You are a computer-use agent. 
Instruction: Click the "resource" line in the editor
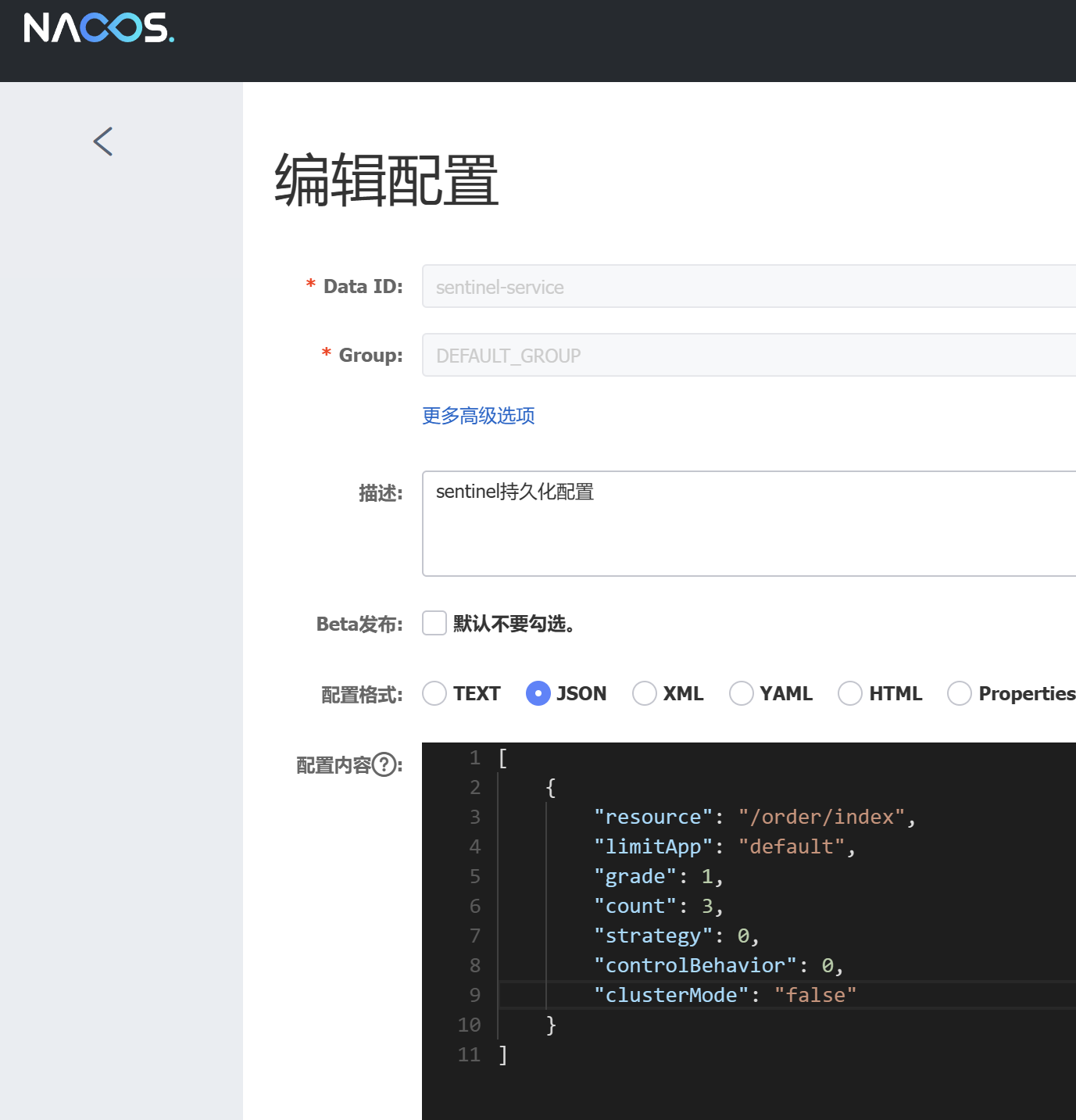pyautogui.click(x=755, y=817)
